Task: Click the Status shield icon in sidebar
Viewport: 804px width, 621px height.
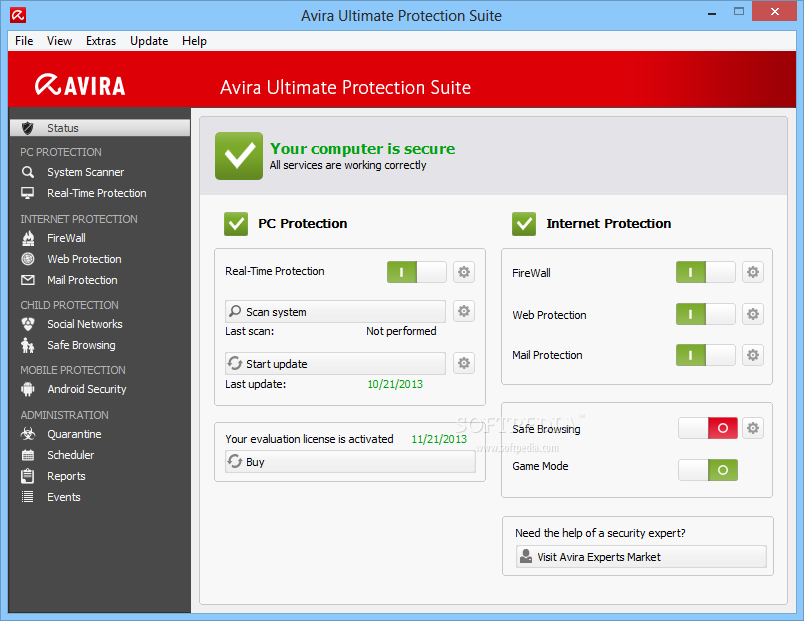Action: [x=28, y=128]
